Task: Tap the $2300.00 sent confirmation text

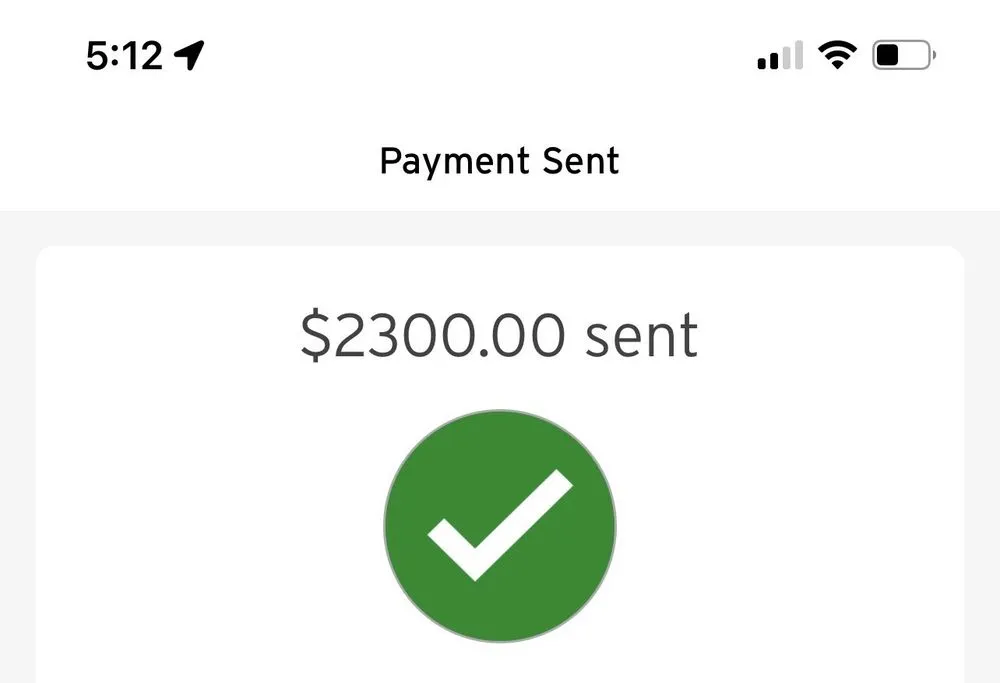Action: [x=499, y=337]
